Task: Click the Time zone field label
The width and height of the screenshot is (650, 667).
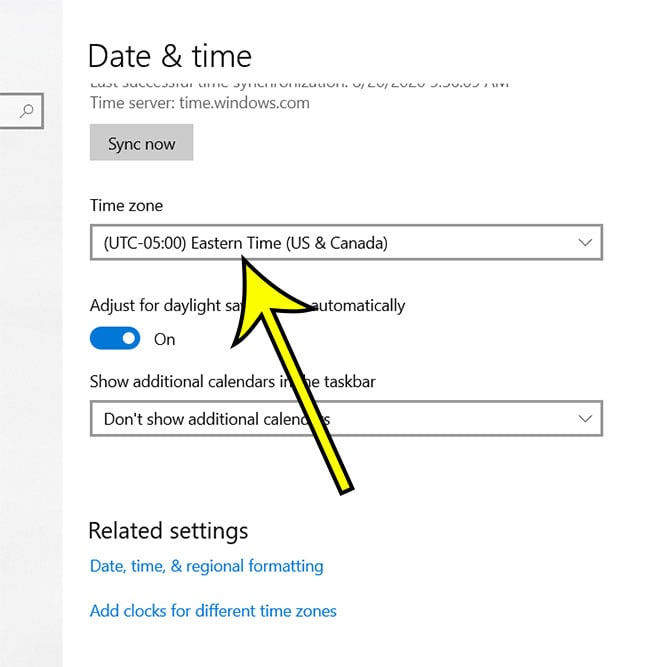Action: [x=126, y=206]
